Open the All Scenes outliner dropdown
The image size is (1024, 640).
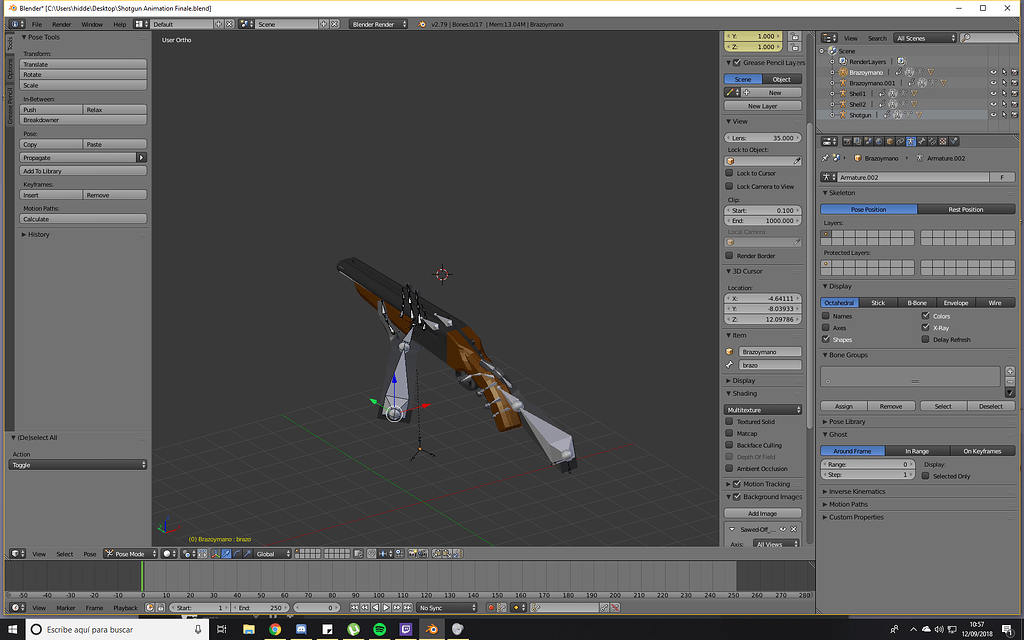click(925, 38)
